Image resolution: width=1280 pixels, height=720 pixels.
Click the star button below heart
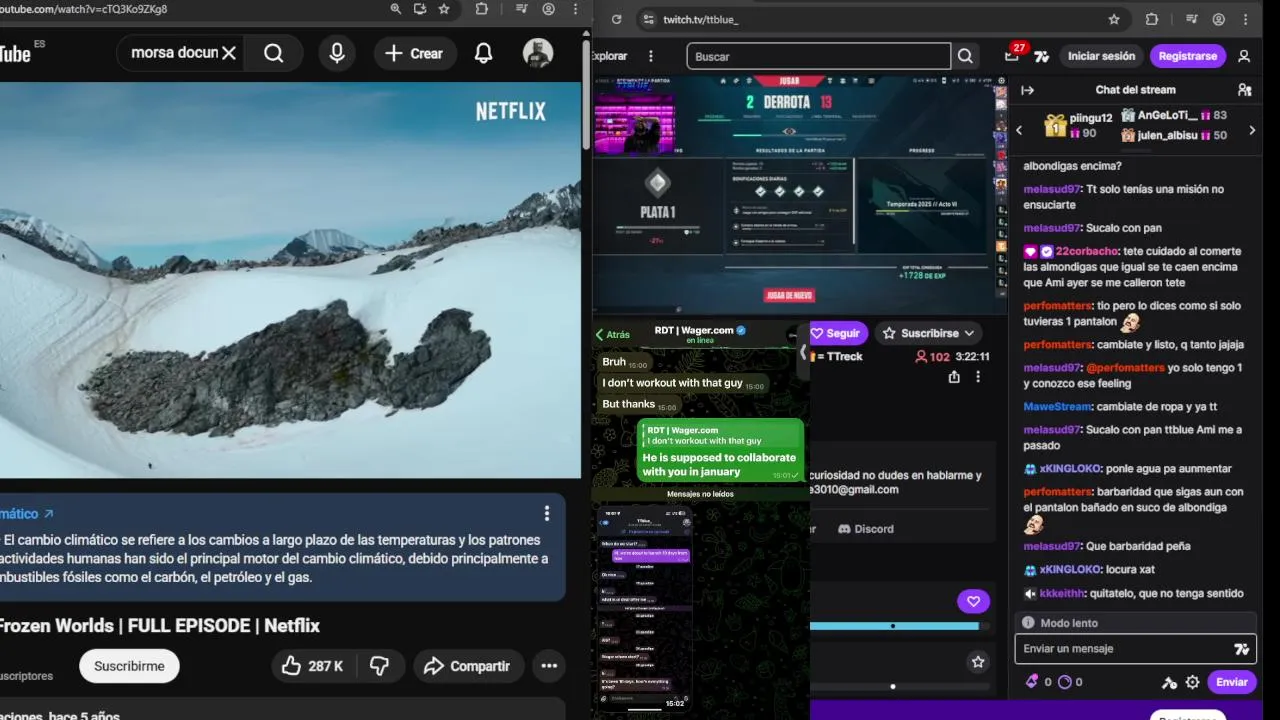pyautogui.click(x=978, y=662)
